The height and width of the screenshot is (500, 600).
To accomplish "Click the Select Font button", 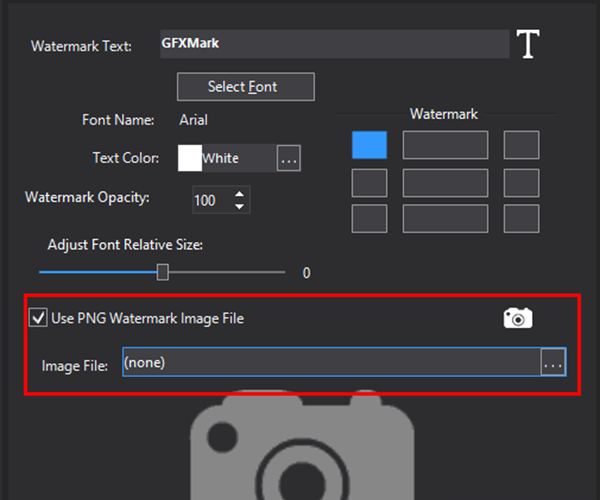I will click(246, 87).
